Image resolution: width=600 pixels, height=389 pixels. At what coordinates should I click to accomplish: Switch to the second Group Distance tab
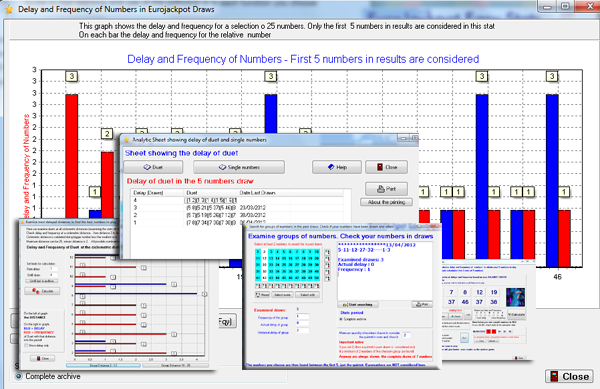(x=176, y=366)
